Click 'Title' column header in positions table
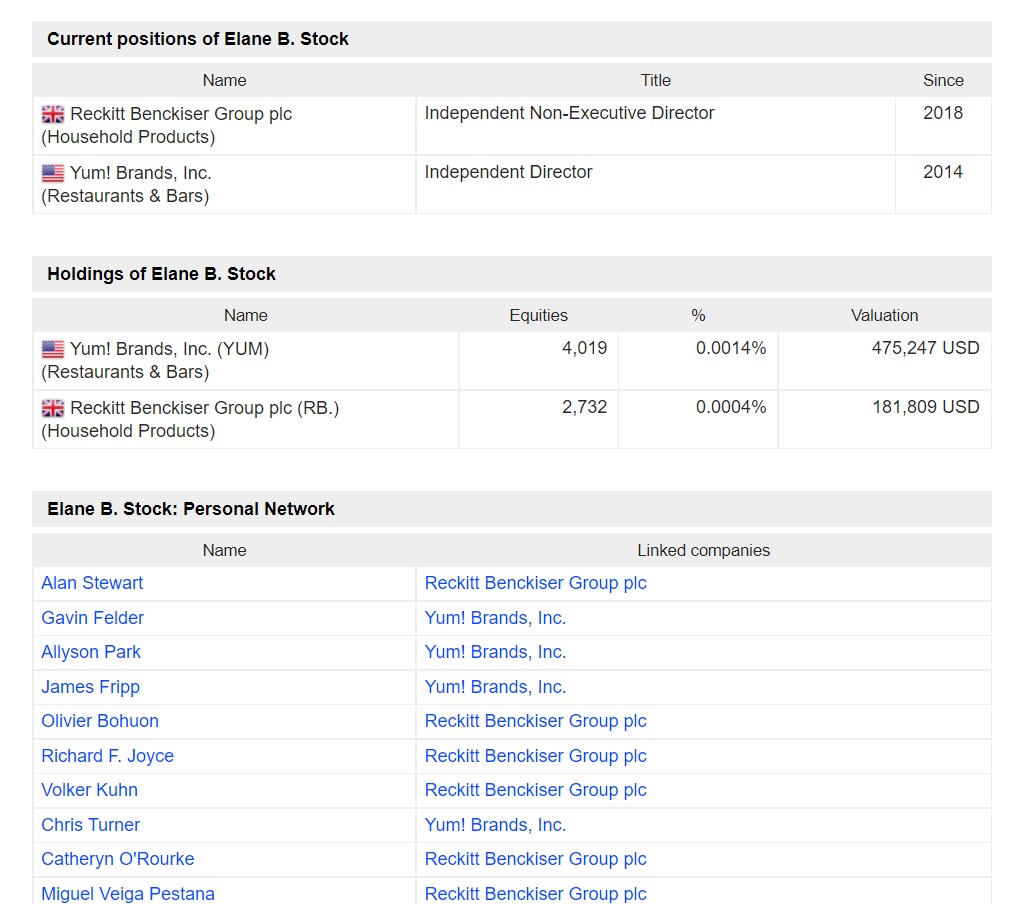 click(x=656, y=80)
